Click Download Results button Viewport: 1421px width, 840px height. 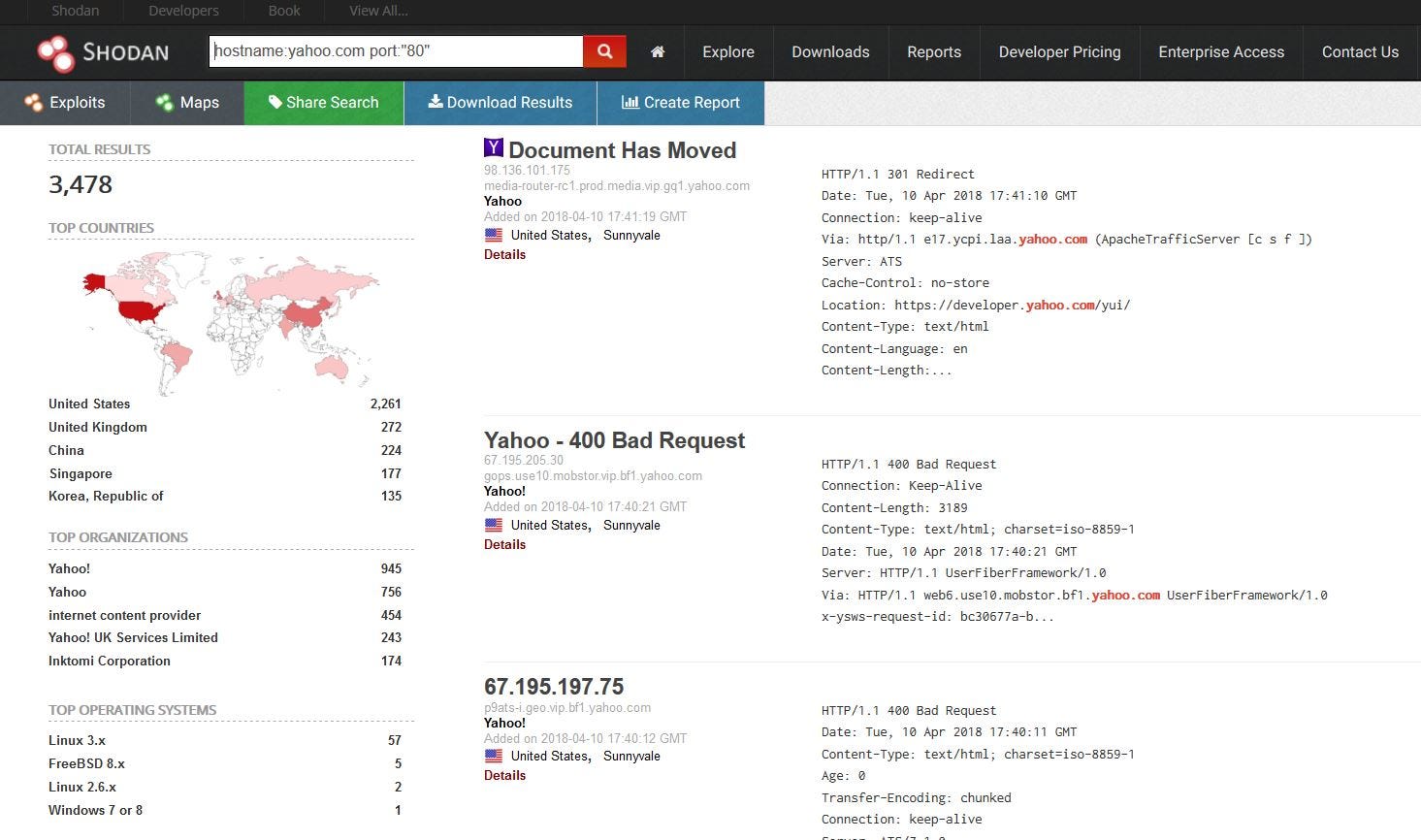click(501, 103)
